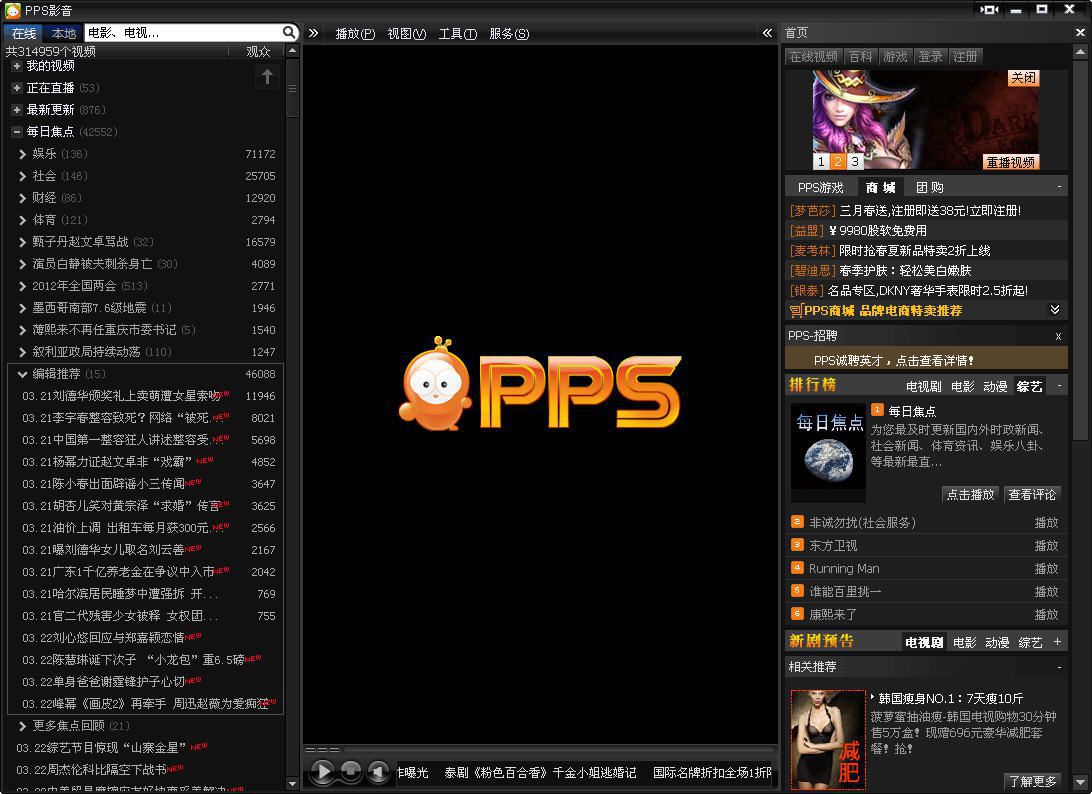Image resolution: width=1092 pixels, height=794 pixels.
Task: Click the search input field
Action: [183, 32]
